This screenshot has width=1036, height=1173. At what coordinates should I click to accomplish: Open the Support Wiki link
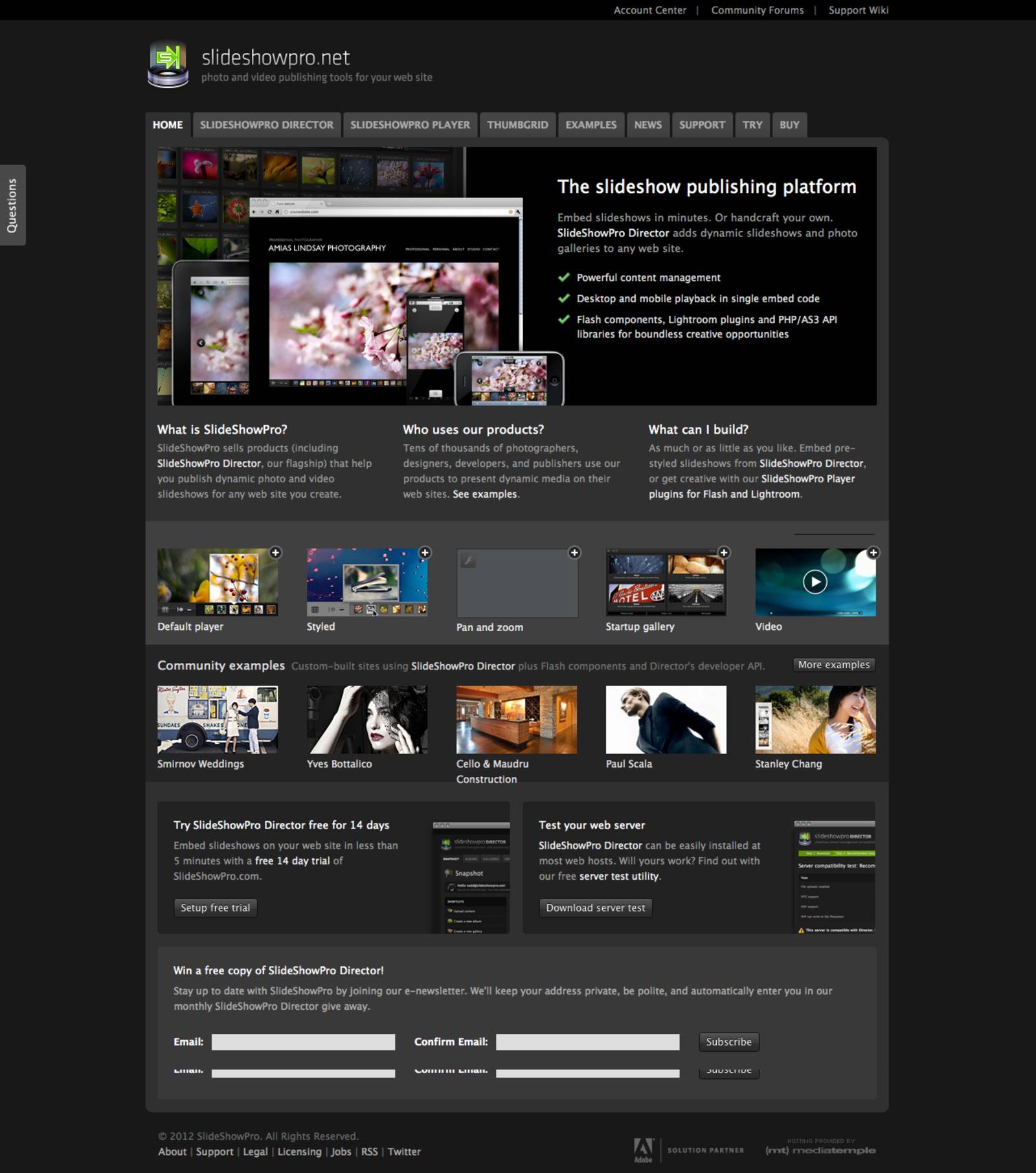[859, 10]
